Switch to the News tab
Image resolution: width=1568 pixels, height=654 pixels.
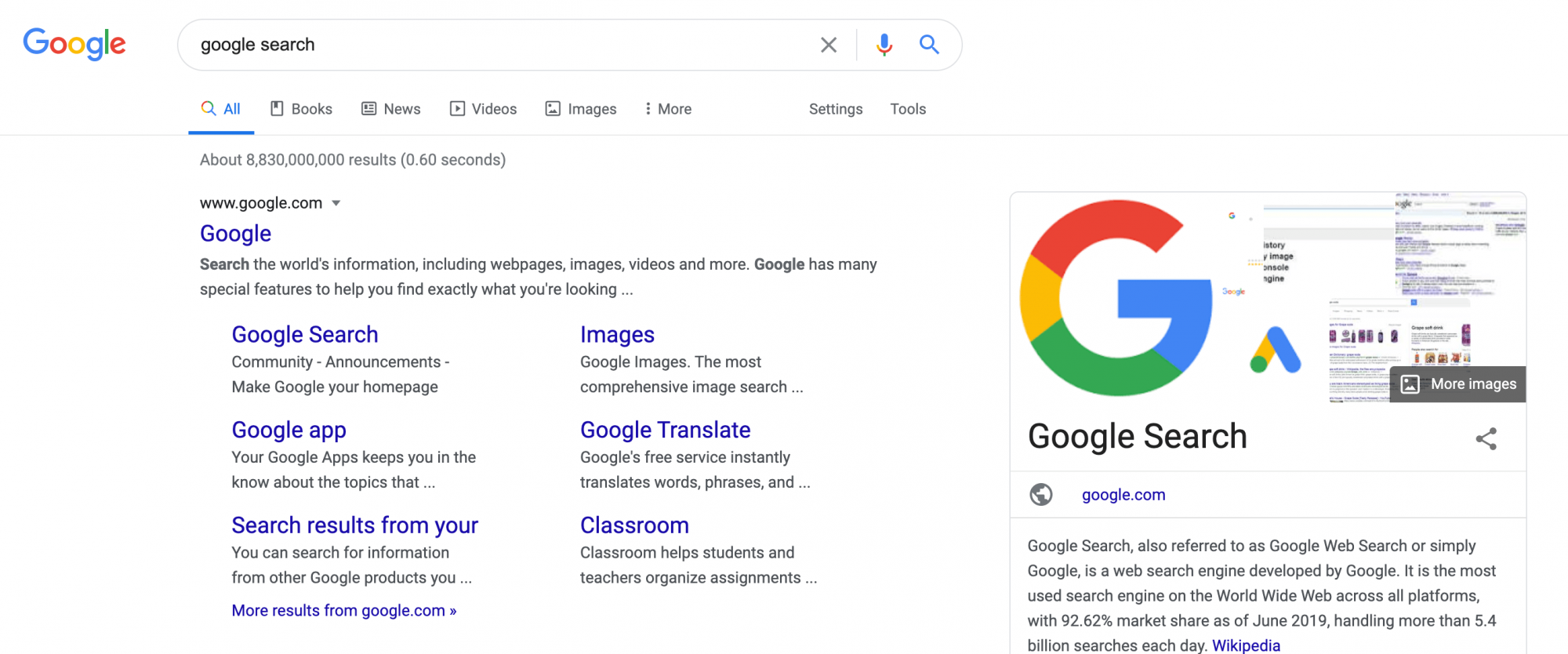tap(391, 109)
